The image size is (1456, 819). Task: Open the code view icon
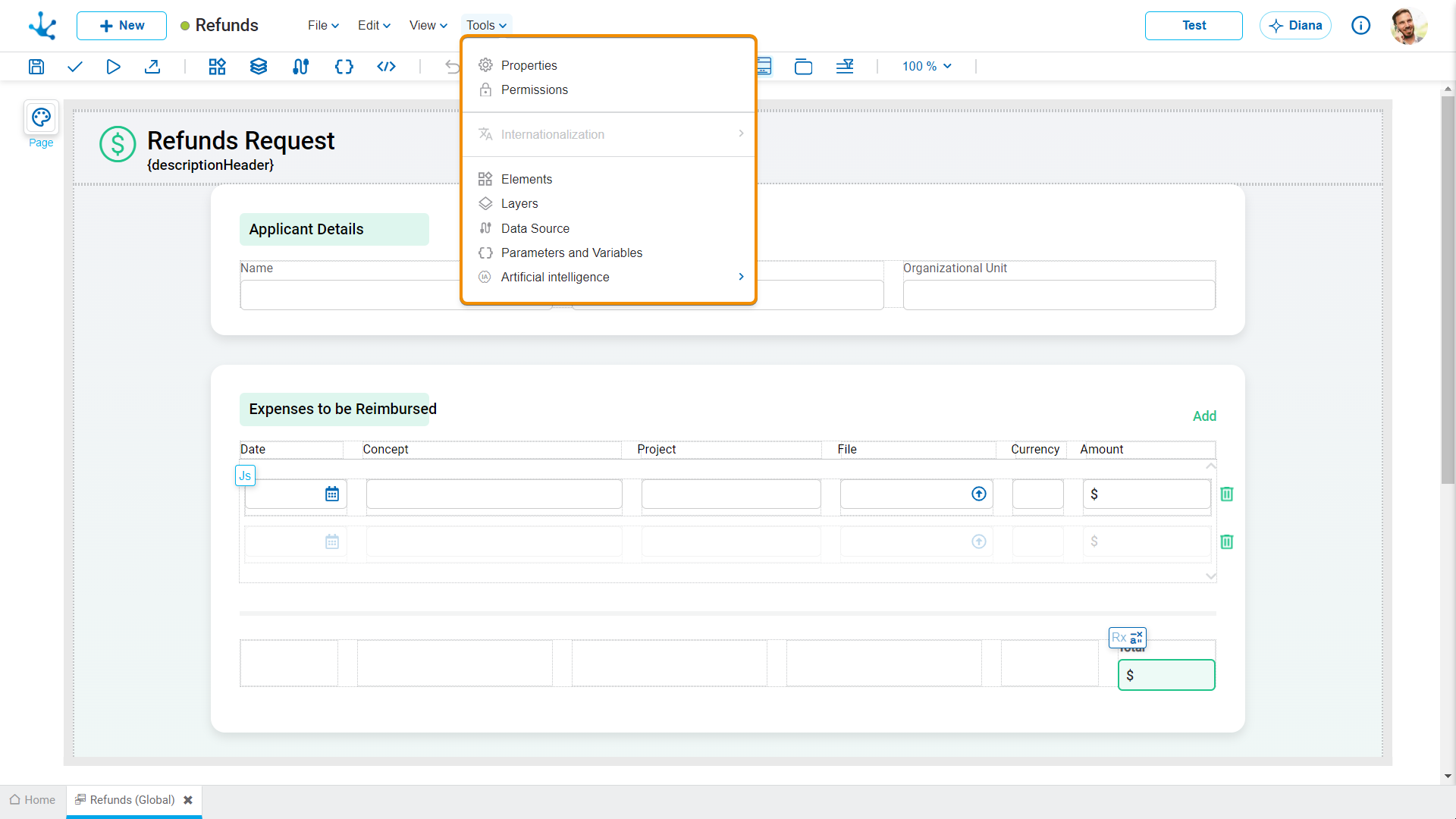387,67
